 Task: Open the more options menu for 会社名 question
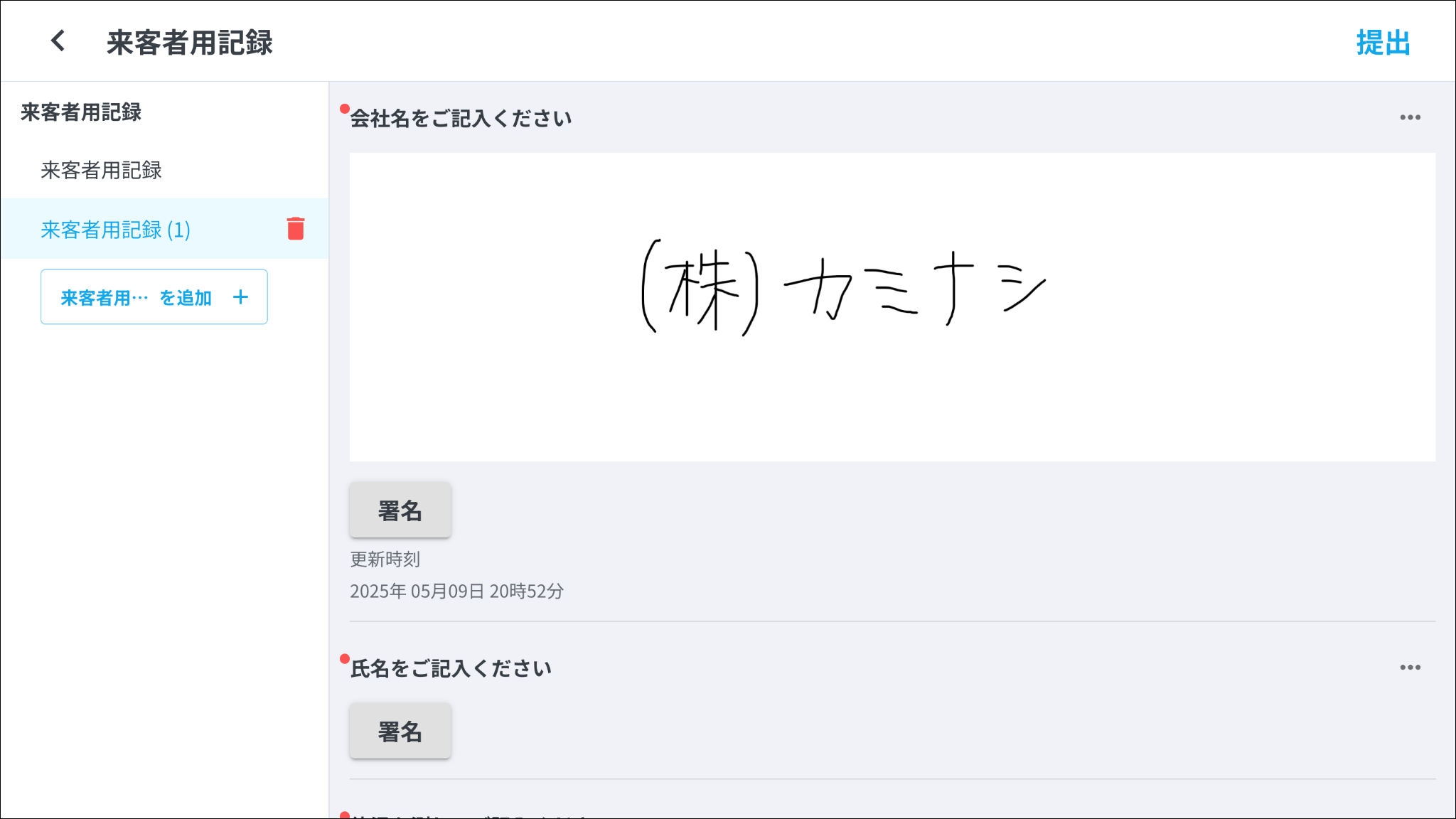1410,117
